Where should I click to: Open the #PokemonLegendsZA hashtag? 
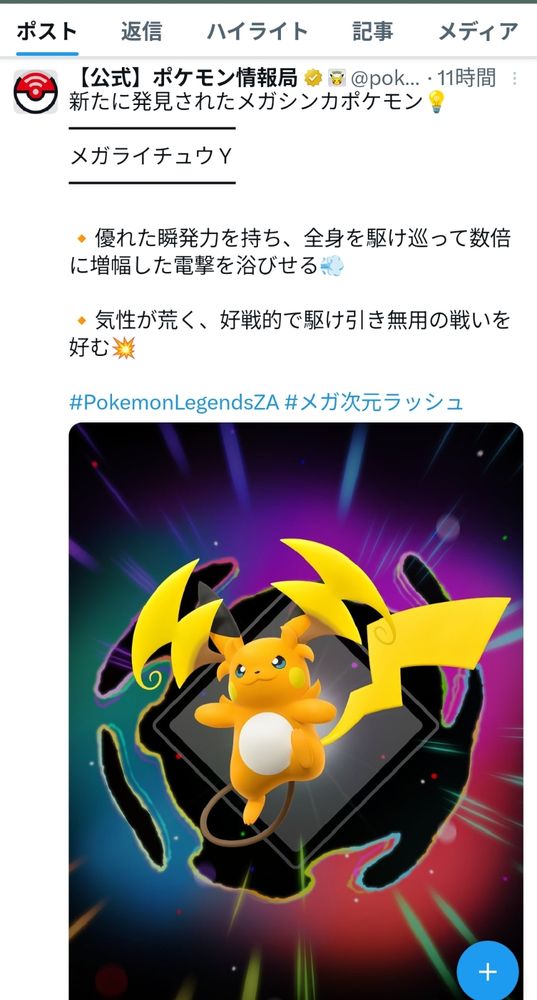(174, 402)
